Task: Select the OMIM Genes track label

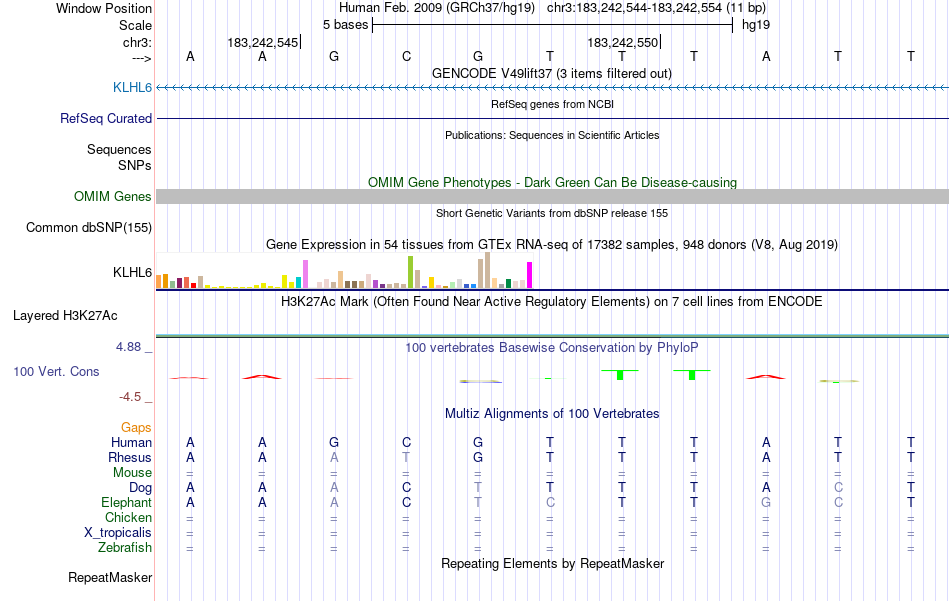Action: (113, 196)
